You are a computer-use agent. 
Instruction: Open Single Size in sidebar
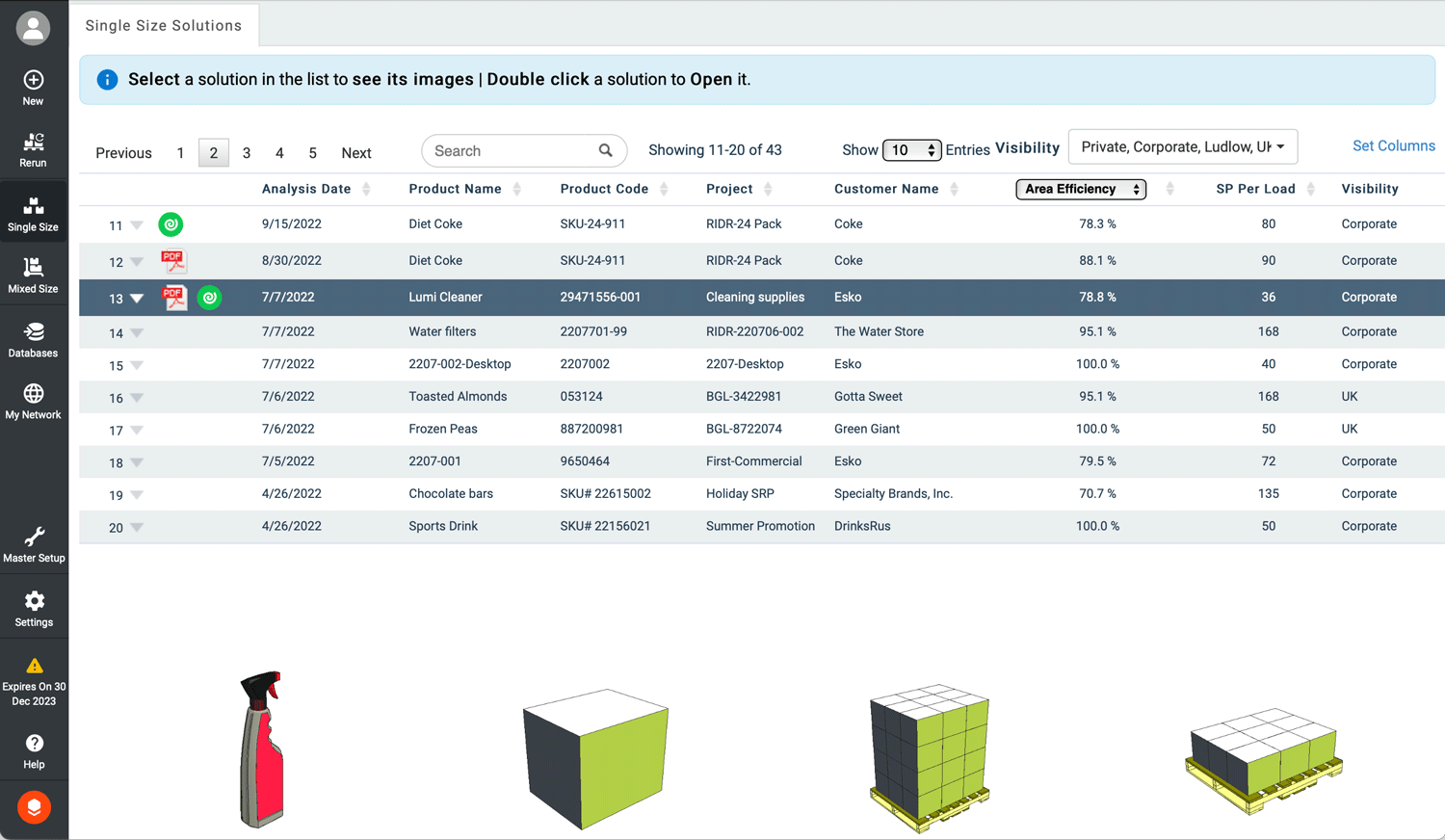pos(33,214)
